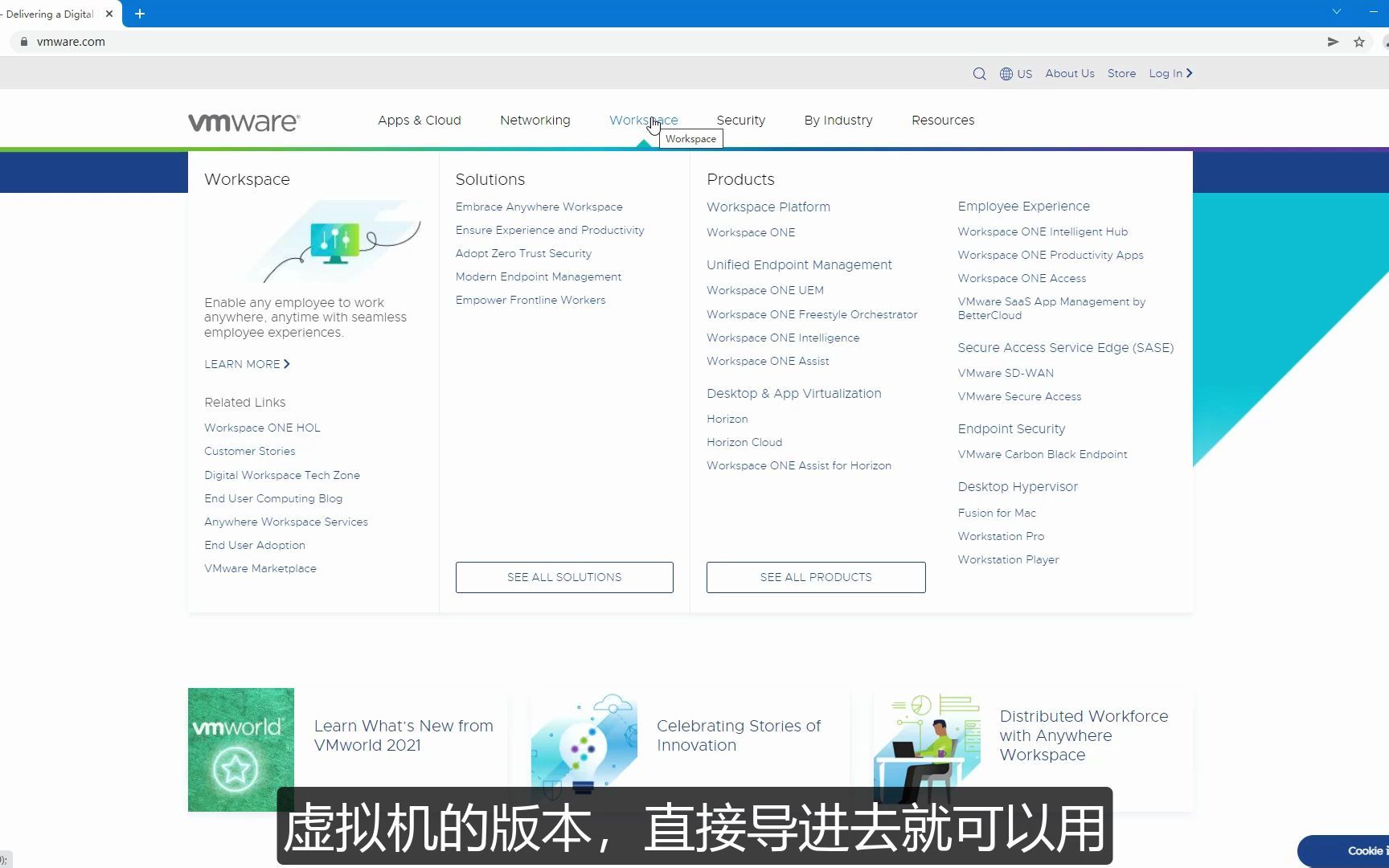1389x868 pixels.
Task: Select Ensure Experience and Productivity
Action: pyautogui.click(x=550, y=230)
